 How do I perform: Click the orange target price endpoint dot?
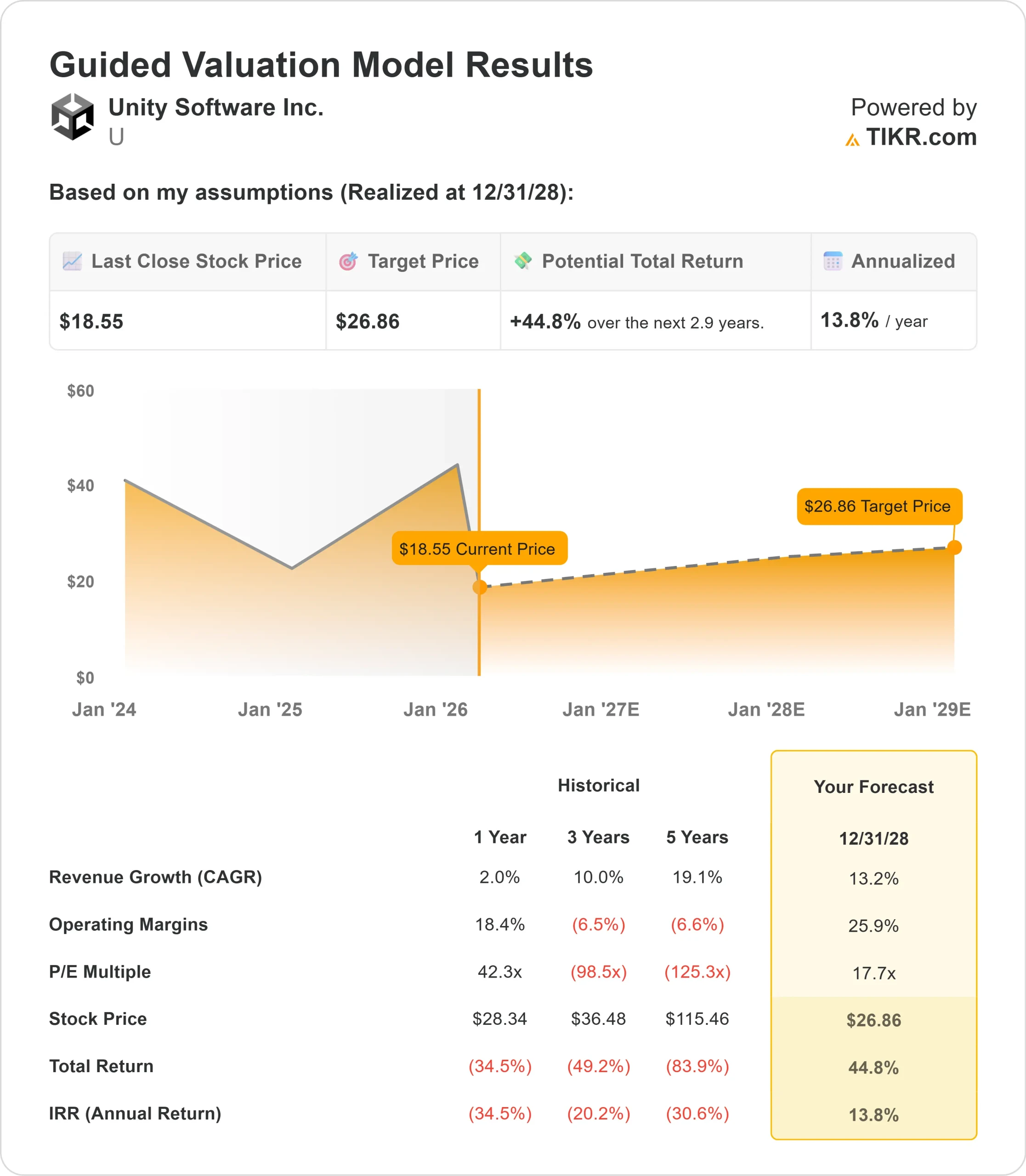954,548
